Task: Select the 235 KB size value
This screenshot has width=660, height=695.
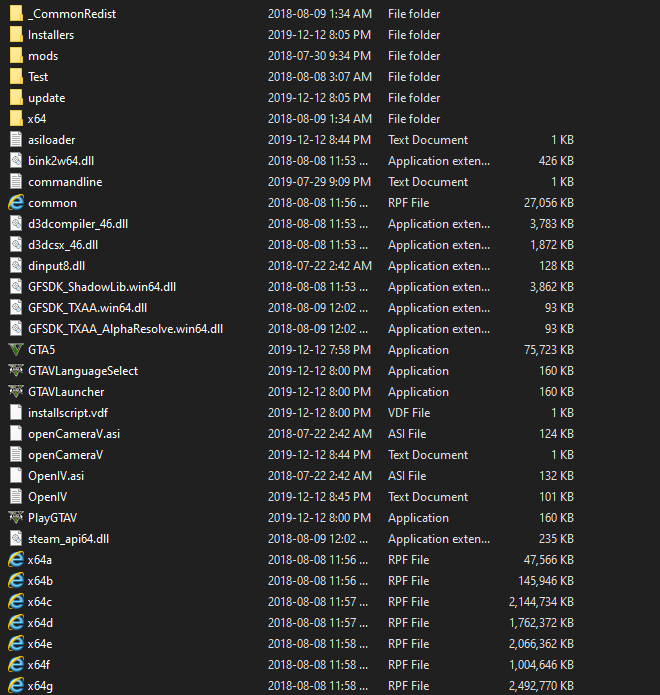Action: (556, 539)
